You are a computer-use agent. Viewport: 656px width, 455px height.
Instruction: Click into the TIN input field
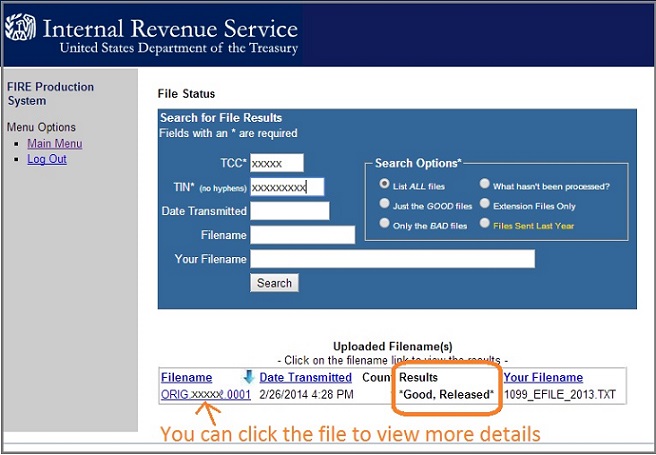pyautogui.click(x=286, y=187)
